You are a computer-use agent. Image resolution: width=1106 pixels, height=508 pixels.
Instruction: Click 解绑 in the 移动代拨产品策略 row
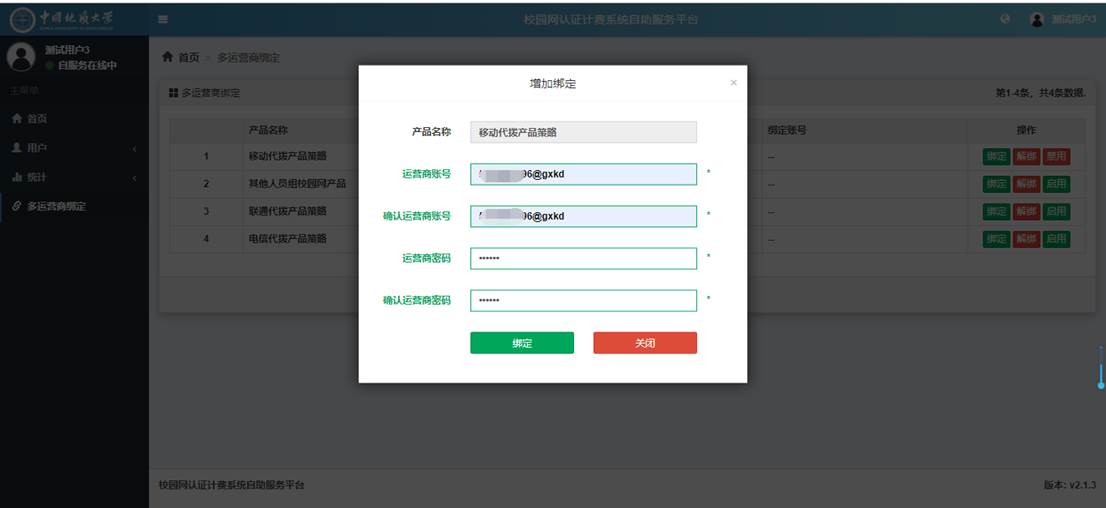pos(1026,156)
